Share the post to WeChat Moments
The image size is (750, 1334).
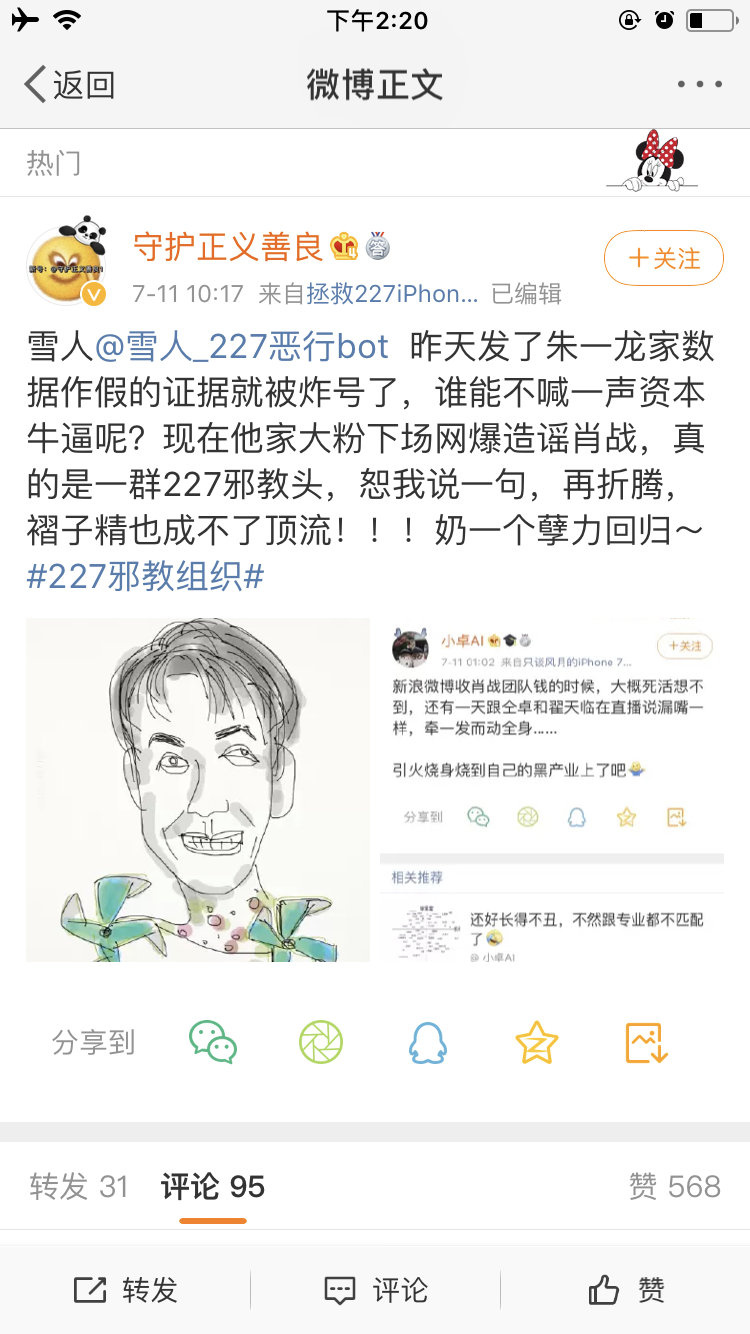321,1043
